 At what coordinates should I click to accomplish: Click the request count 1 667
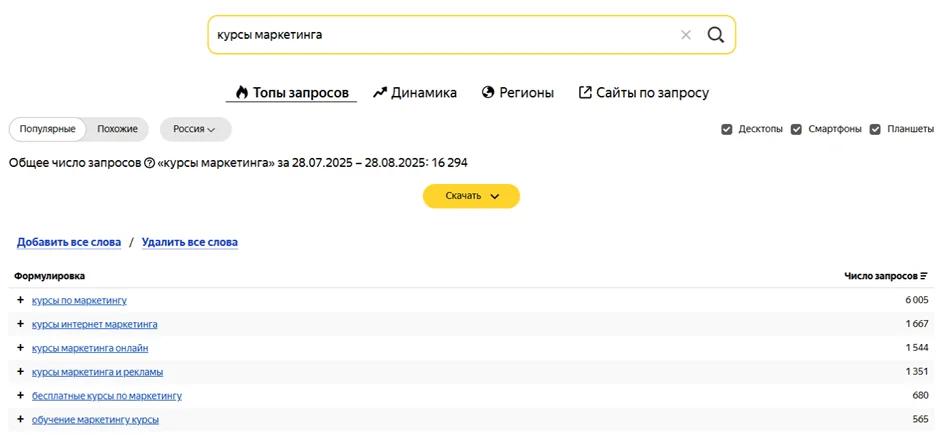pos(917,324)
